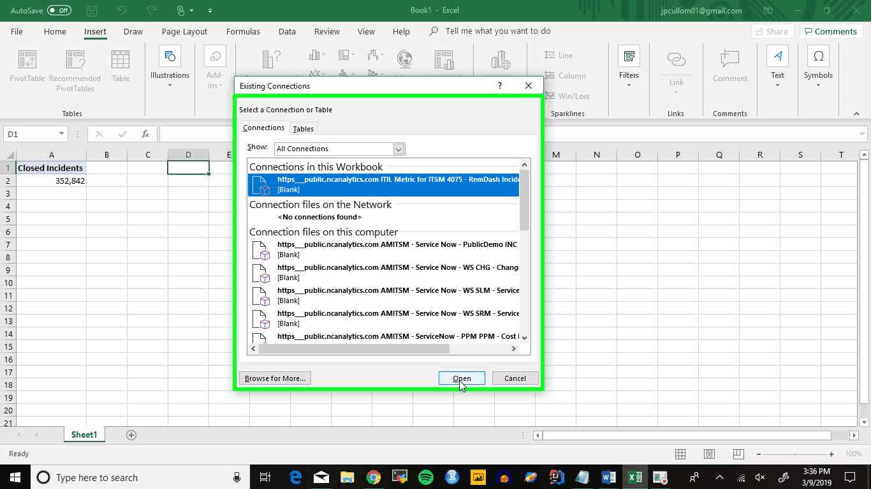Switch to Normal view icon
Viewport: 872px width, 489px height.
tap(680, 455)
